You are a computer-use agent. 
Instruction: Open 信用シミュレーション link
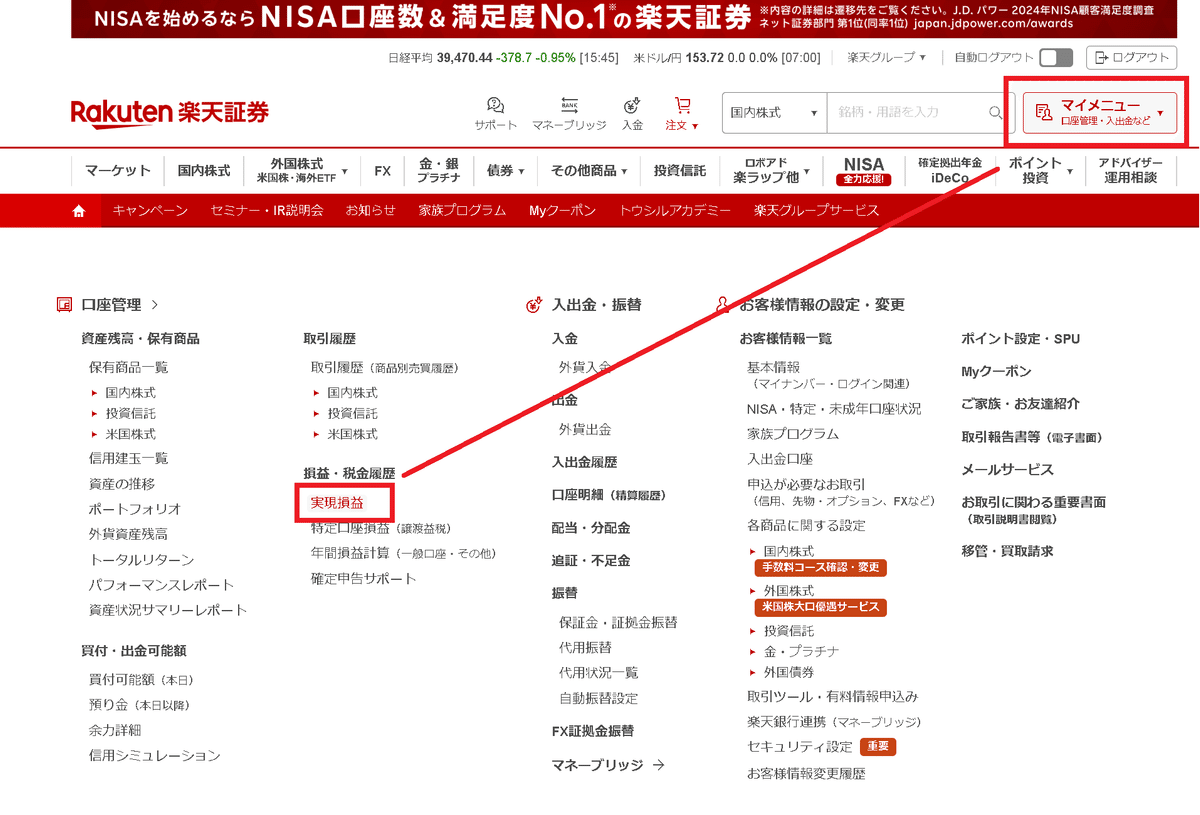155,756
